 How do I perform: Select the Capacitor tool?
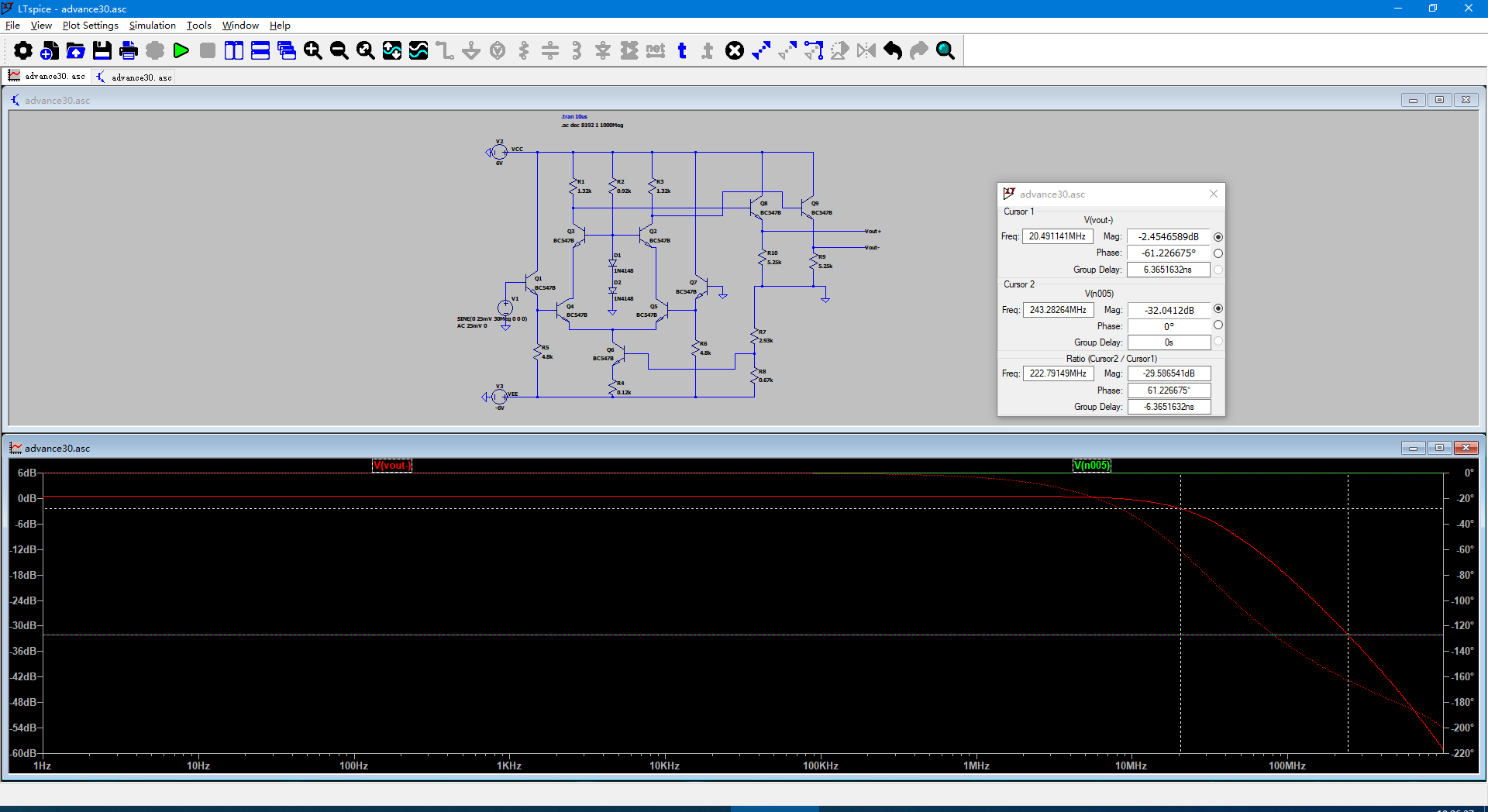pos(550,50)
